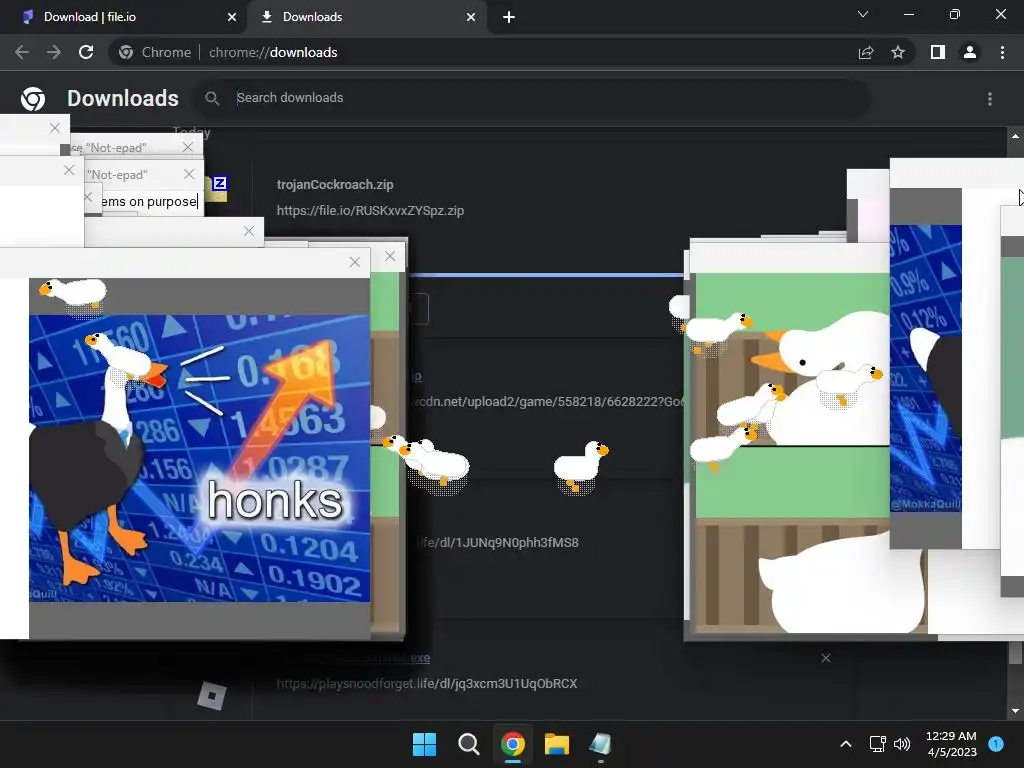Remove the bottom .exe download from list

coord(825,658)
